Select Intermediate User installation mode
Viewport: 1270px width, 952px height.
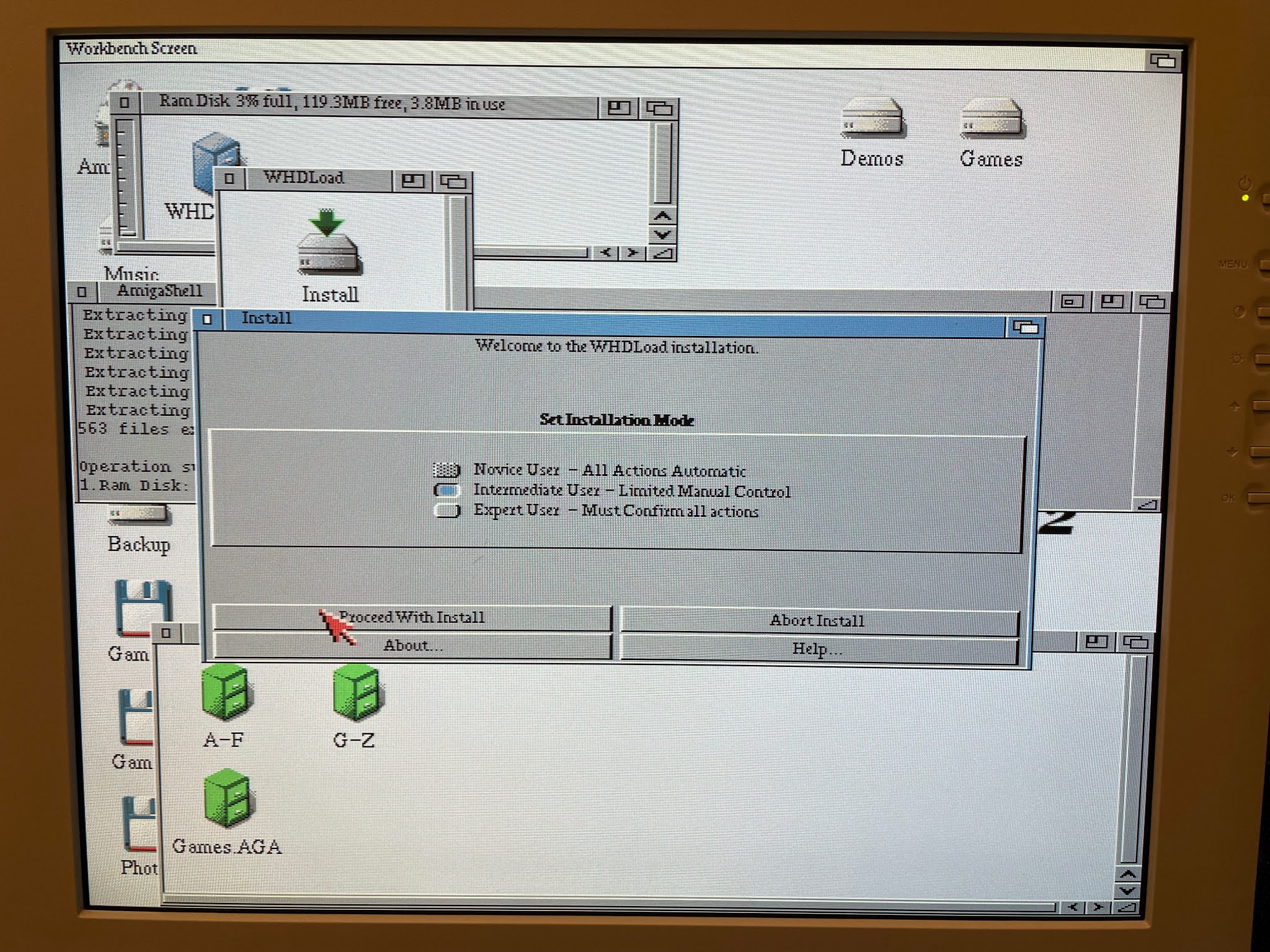pyautogui.click(x=446, y=490)
